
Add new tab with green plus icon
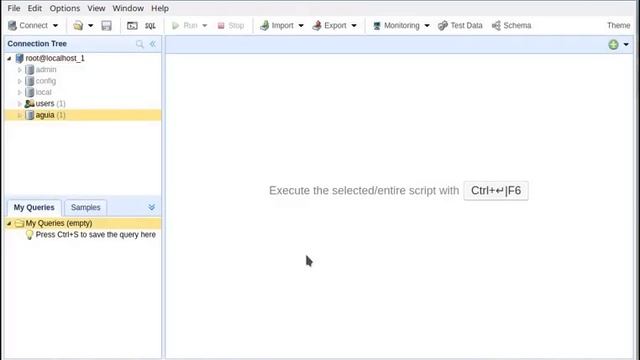(613, 44)
